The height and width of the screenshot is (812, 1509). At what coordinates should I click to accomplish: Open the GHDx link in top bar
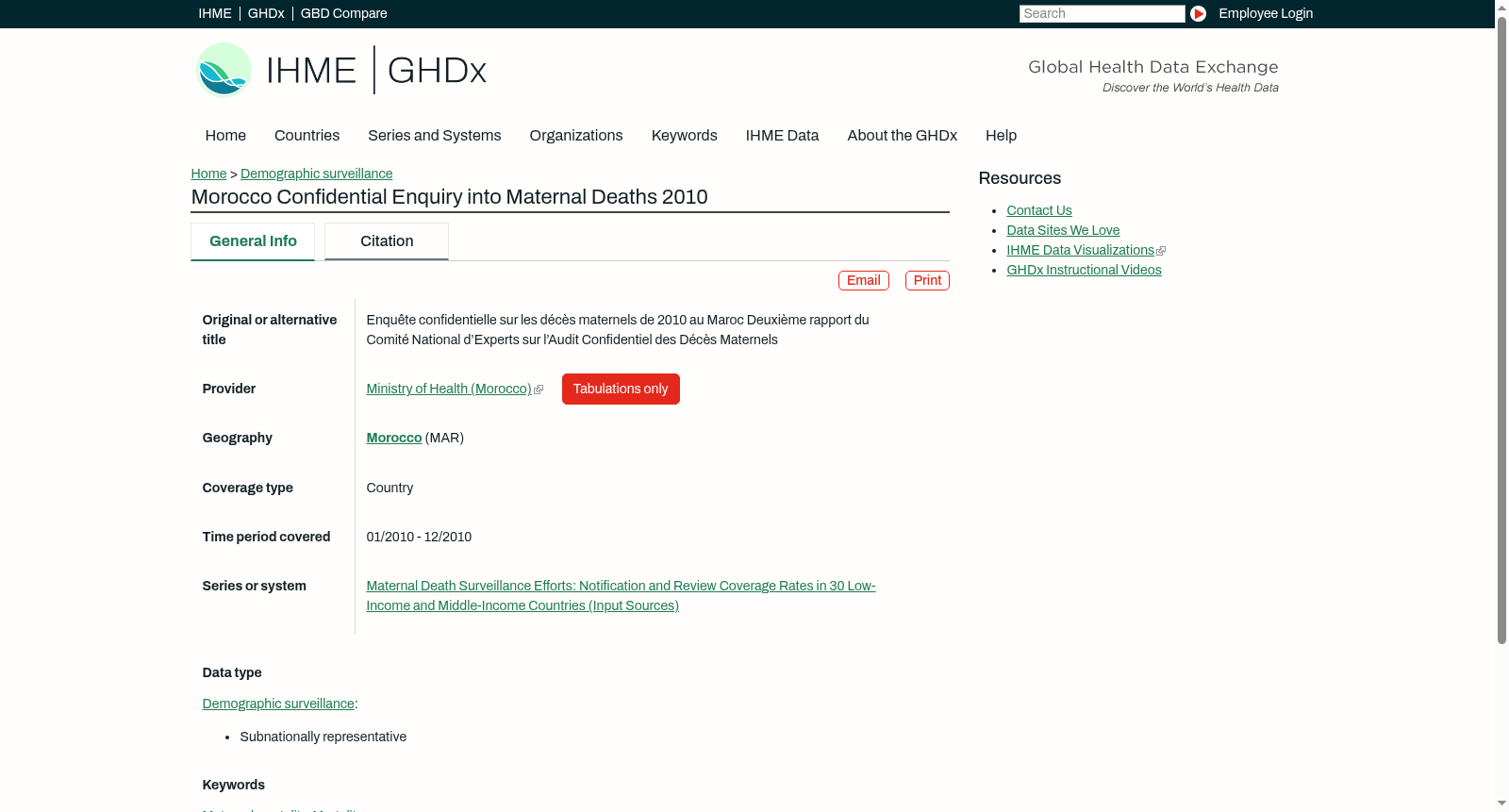(266, 13)
